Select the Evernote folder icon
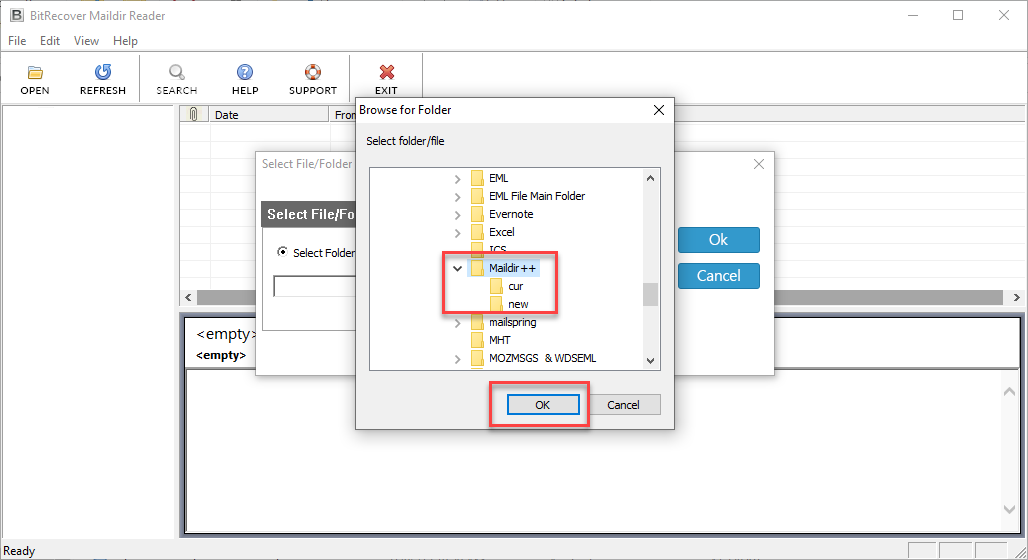This screenshot has width=1028, height=560. click(x=477, y=214)
